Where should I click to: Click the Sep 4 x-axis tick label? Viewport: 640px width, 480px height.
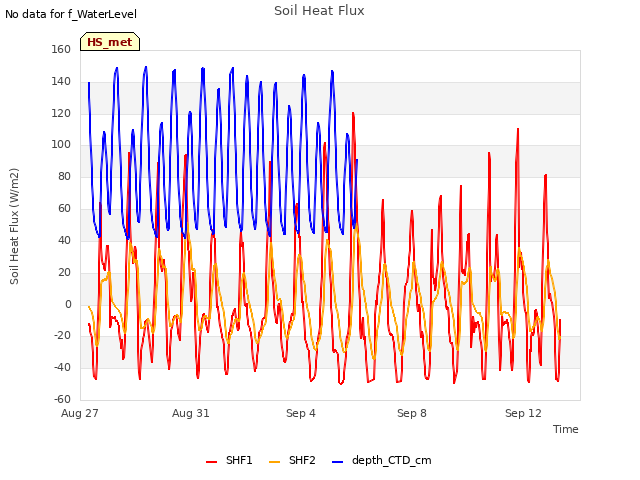coord(301,413)
